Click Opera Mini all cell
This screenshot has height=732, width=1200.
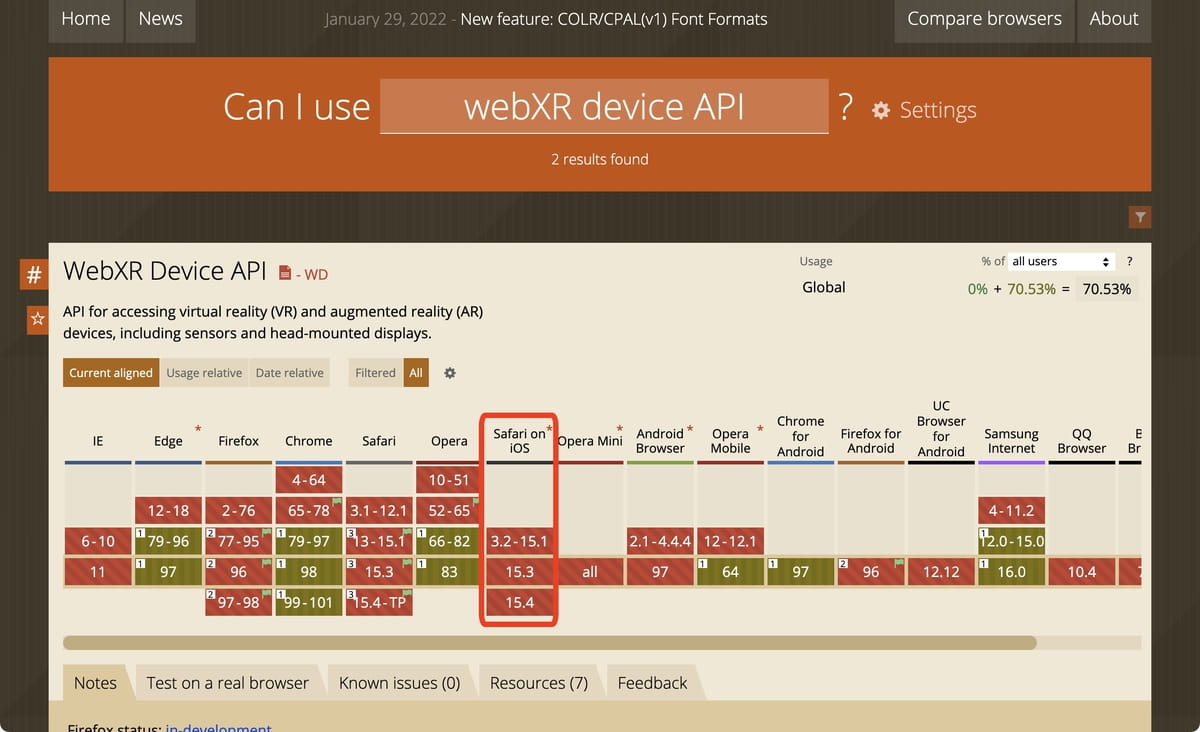click(x=590, y=572)
